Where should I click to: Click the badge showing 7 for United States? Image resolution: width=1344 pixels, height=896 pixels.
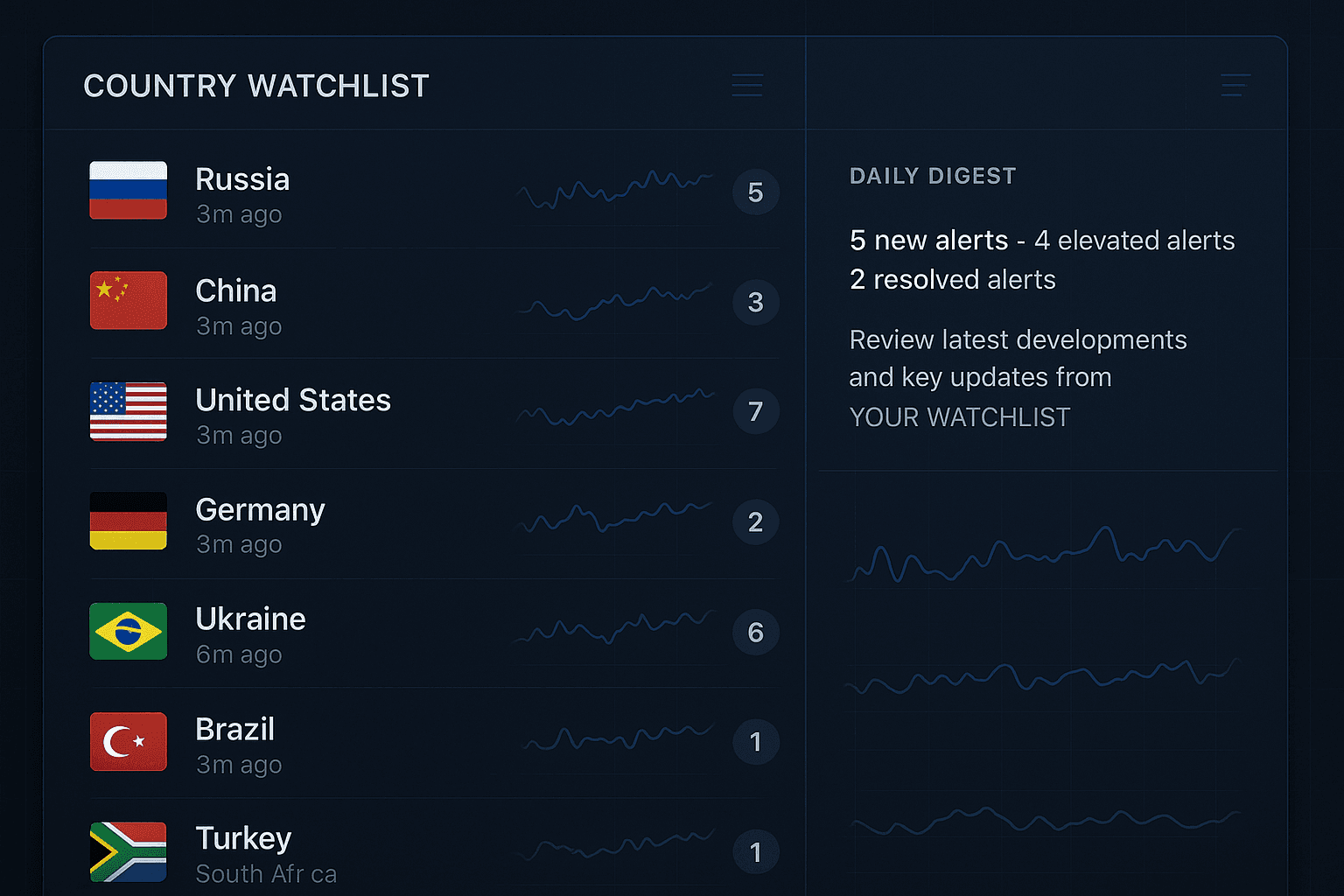755,411
